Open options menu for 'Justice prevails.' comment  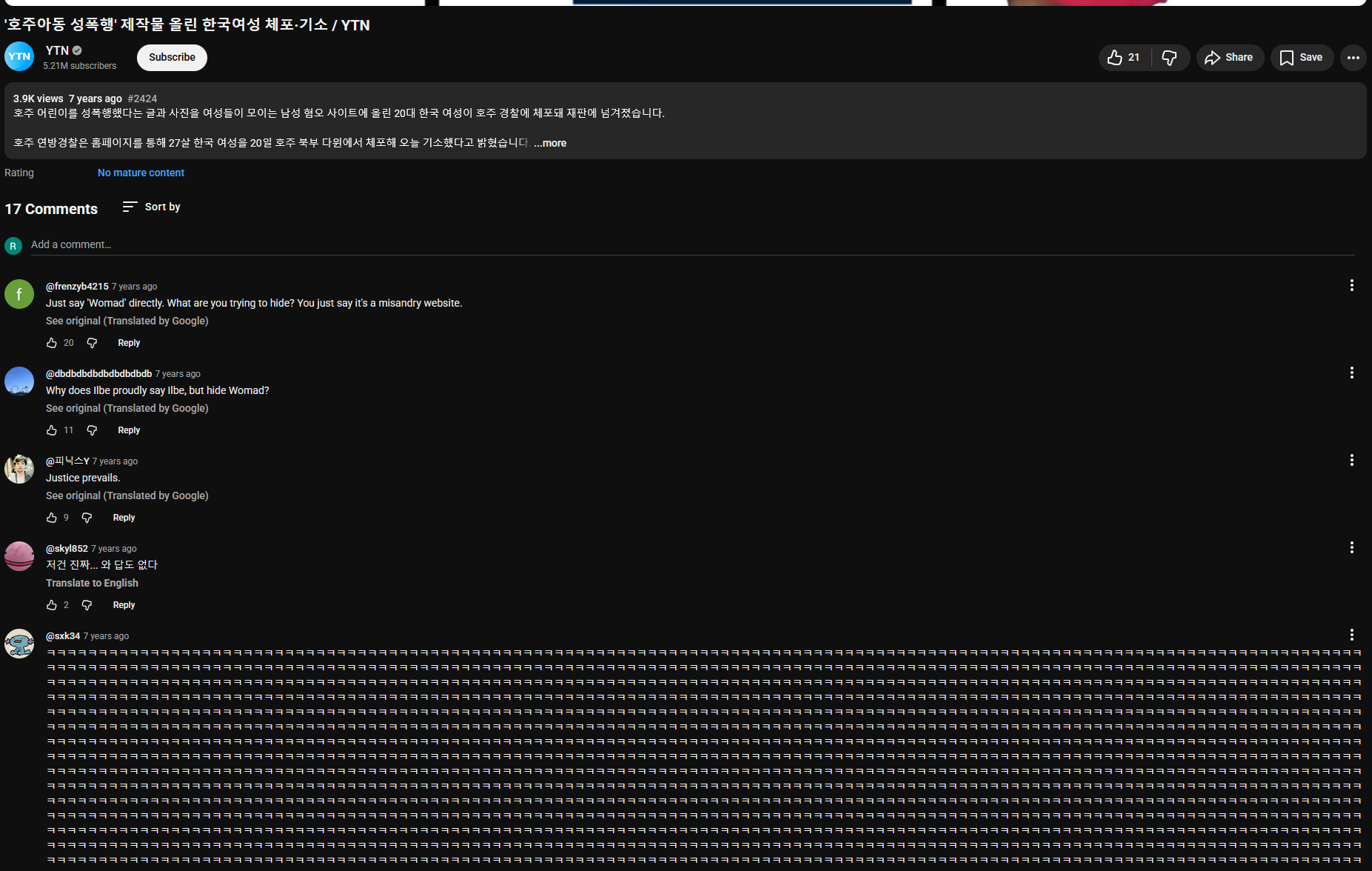pos(1351,460)
